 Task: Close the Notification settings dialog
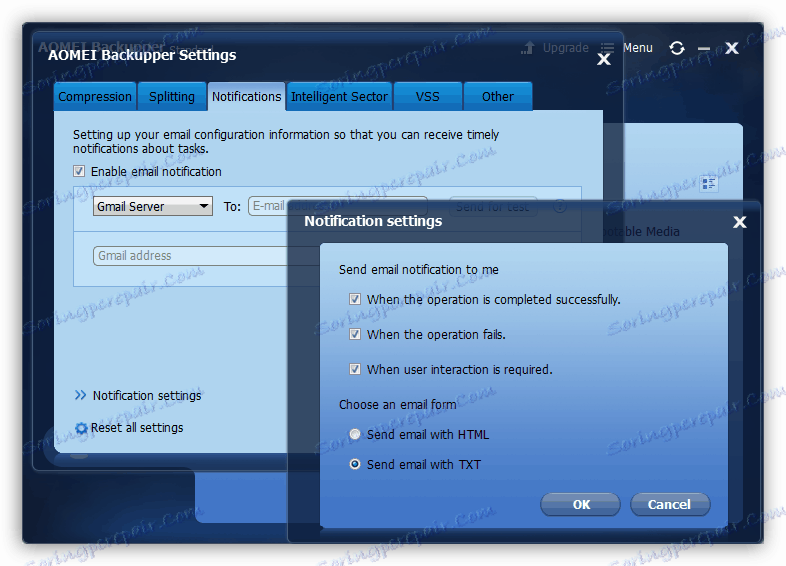coord(740,222)
